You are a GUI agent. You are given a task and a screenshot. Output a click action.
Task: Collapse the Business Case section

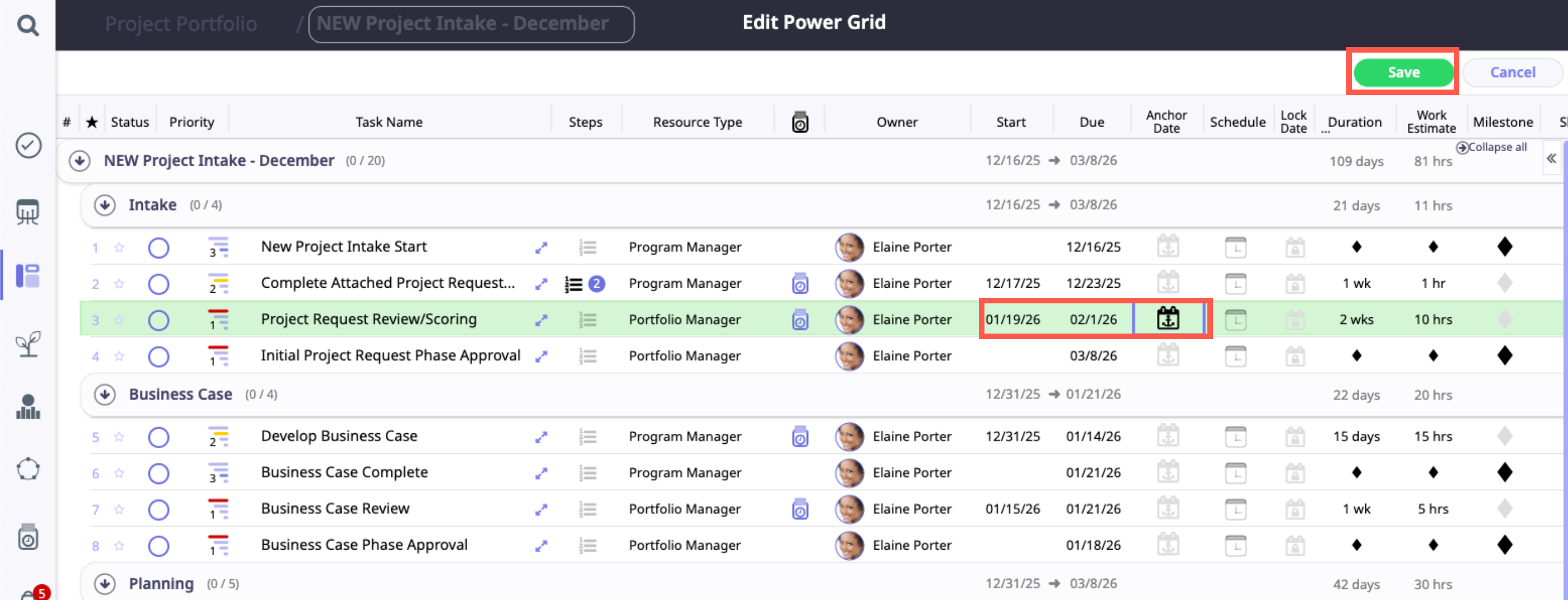(105, 395)
